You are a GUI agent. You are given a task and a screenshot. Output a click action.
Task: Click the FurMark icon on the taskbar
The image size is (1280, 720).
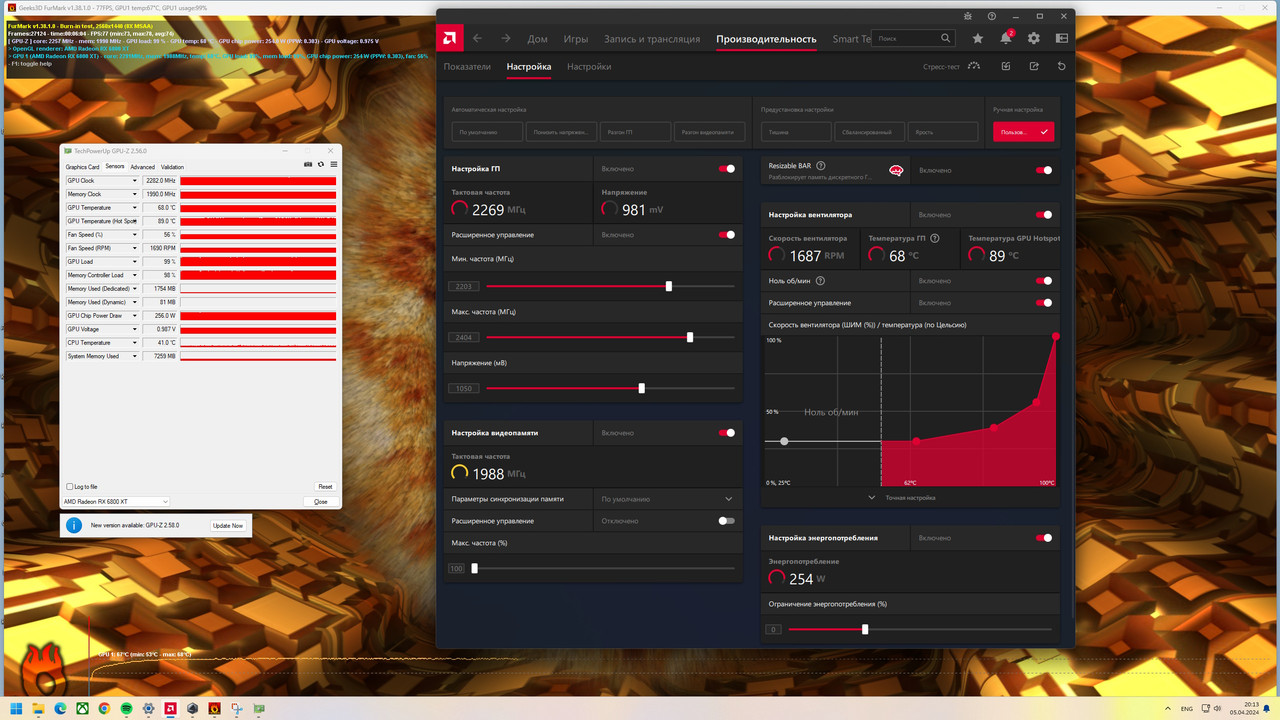point(214,708)
